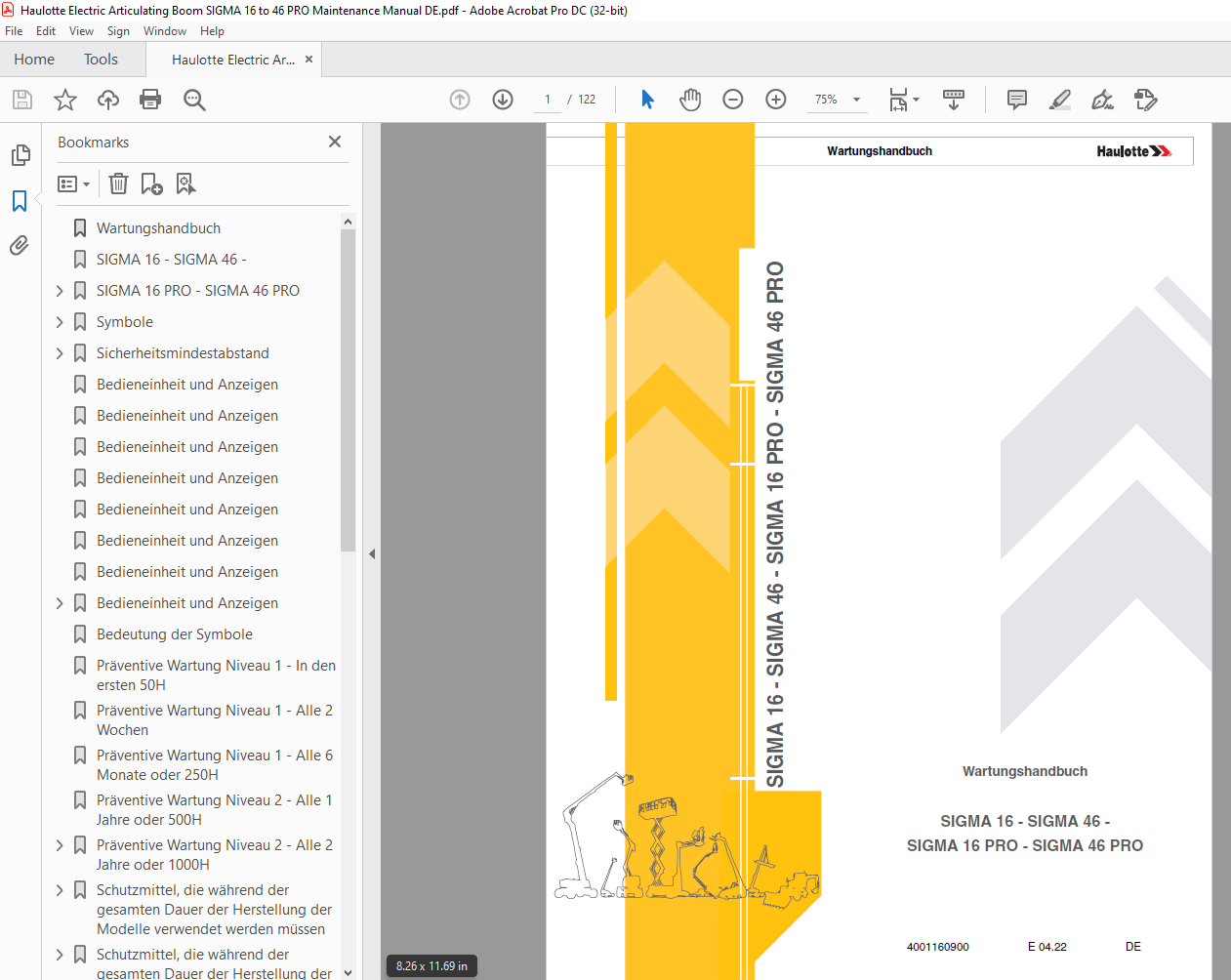Image resolution: width=1231 pixels, height=980 pixels.
Task: Open Präventive Wartung Niveau 1 - Alle 6 Monate
Action: (x=215, y=765)
